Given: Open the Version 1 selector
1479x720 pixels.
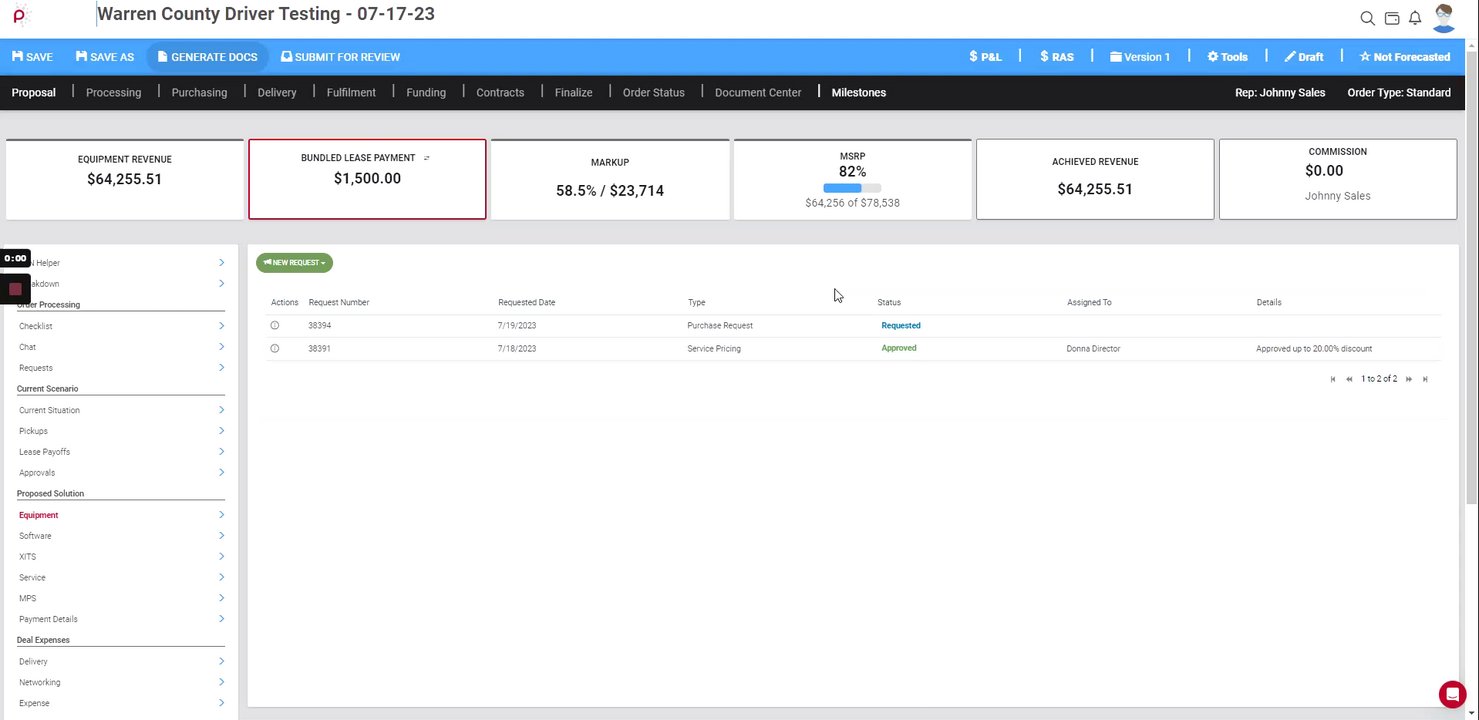Looking at the screenshot, I should coord(1140,57).
